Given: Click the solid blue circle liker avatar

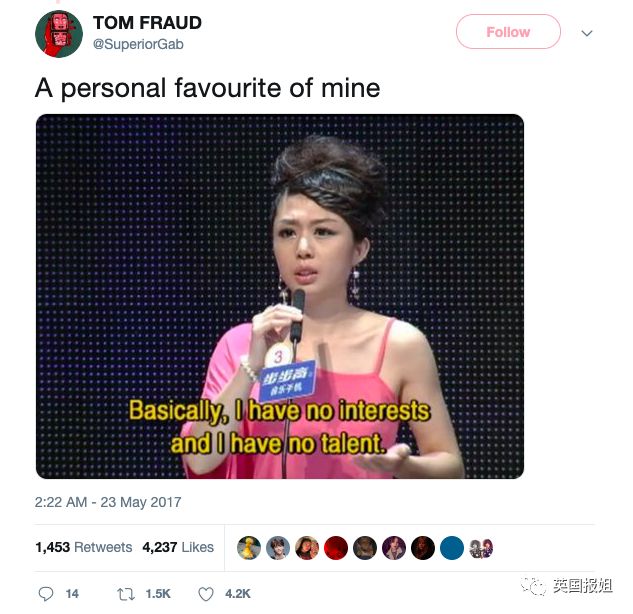Looking at the screenshot, I should tap(452, 548).
